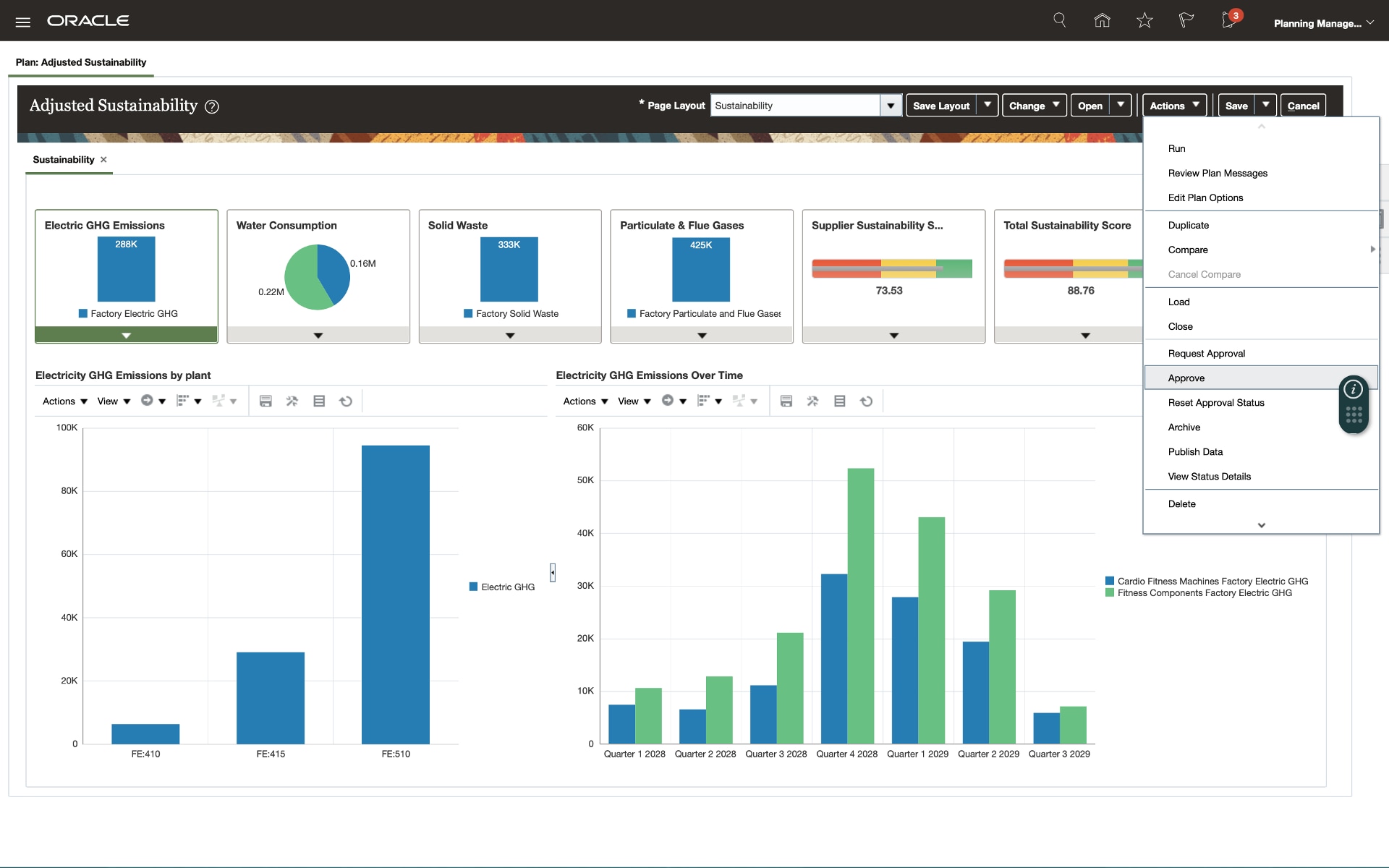
Task: Click the Cancel button
Action: pos(1303,106)
